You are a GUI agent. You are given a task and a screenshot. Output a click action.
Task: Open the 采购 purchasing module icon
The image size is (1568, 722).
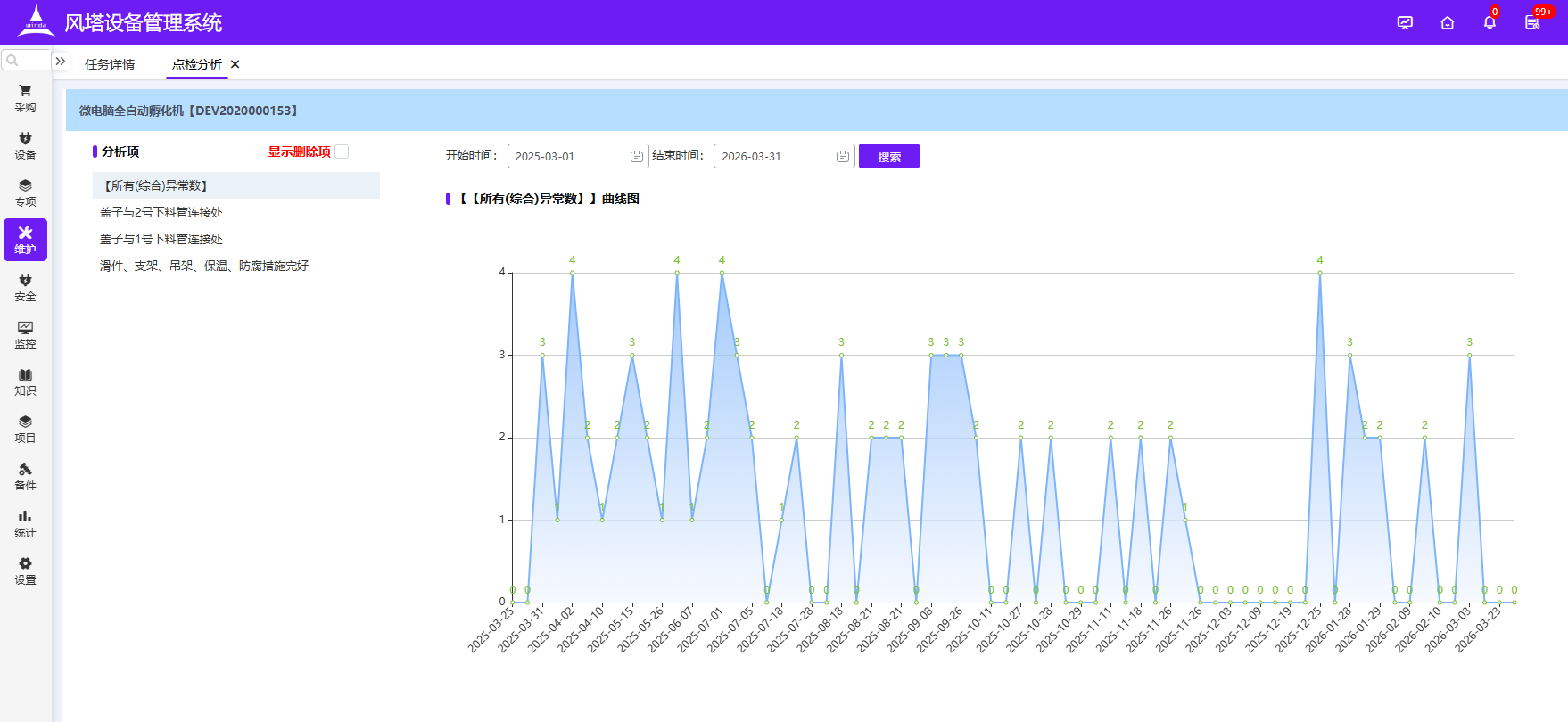coord(25,97)
